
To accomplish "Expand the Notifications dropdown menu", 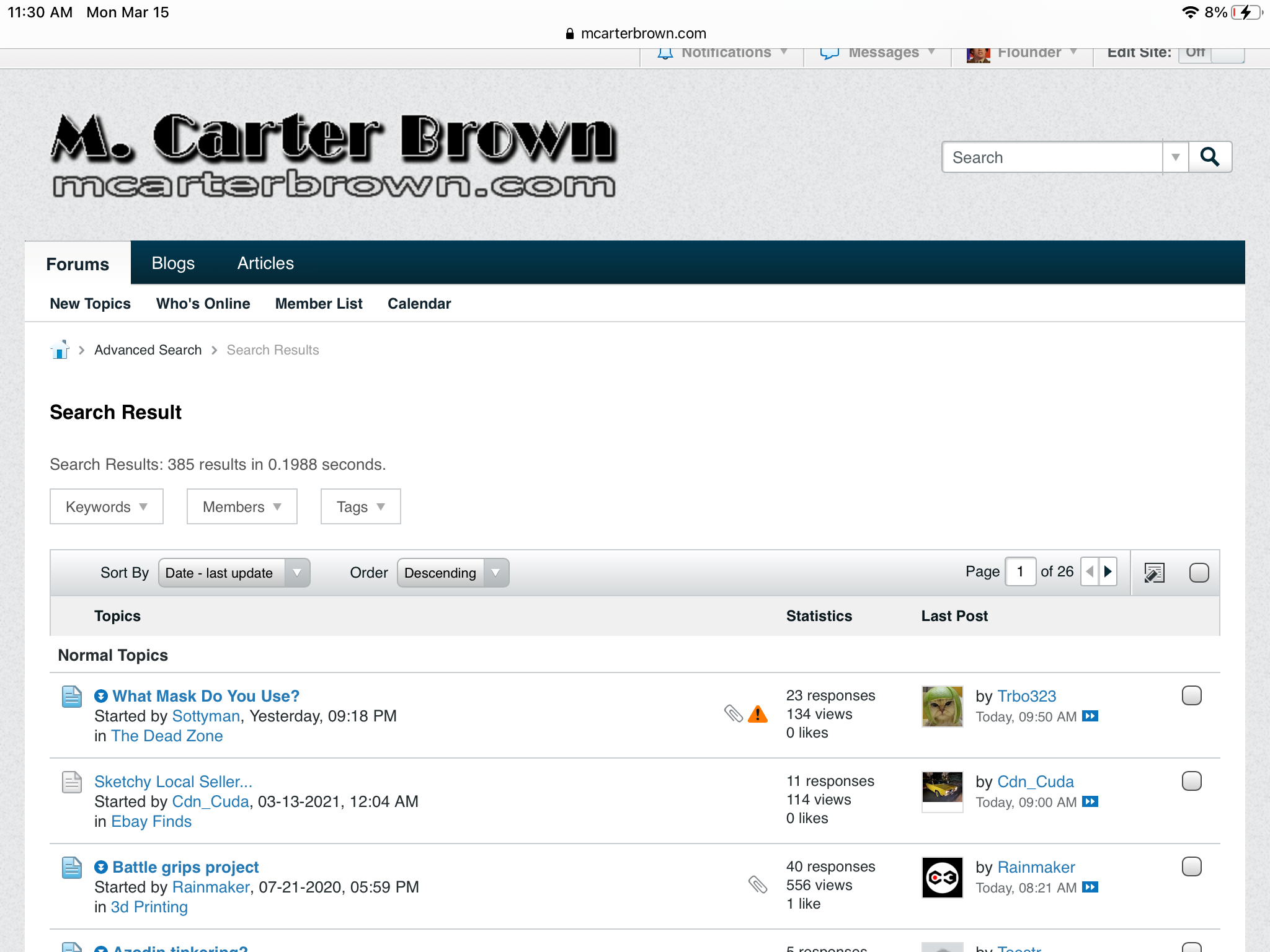I will [x=784, y=52].
